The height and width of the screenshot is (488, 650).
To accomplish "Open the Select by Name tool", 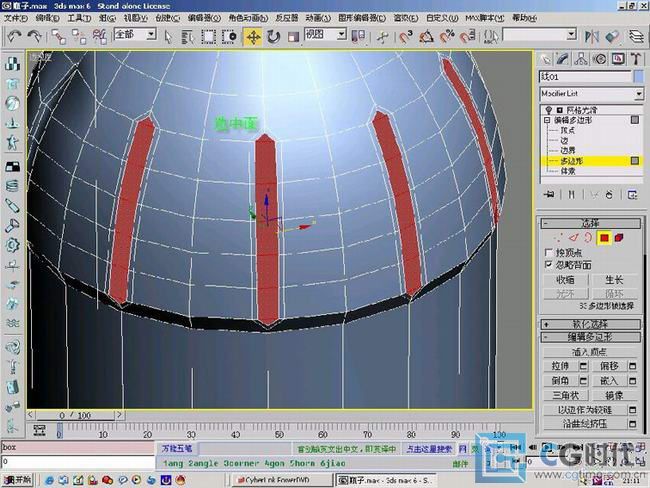I will 188,36.
